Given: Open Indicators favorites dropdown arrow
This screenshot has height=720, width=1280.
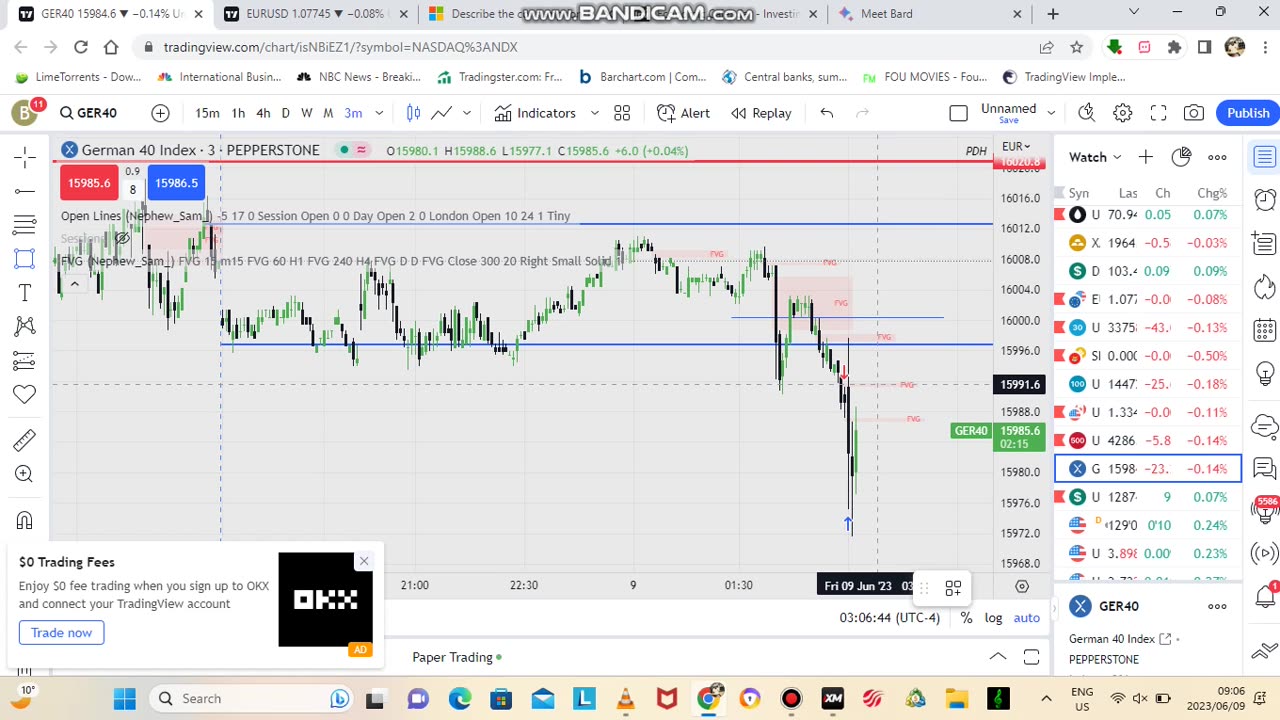Looking at the screenshot, I should pyautogui.click(x=594, y=113).
